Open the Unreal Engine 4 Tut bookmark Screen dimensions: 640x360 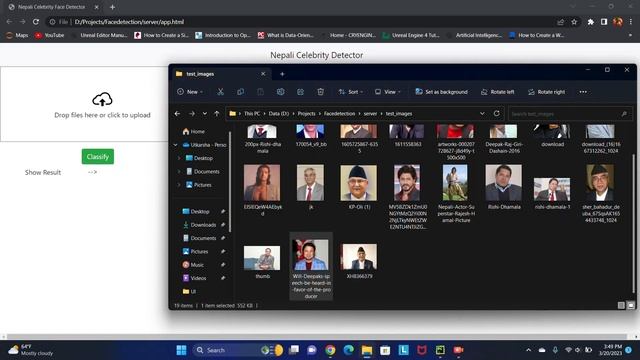click(411, 35)
